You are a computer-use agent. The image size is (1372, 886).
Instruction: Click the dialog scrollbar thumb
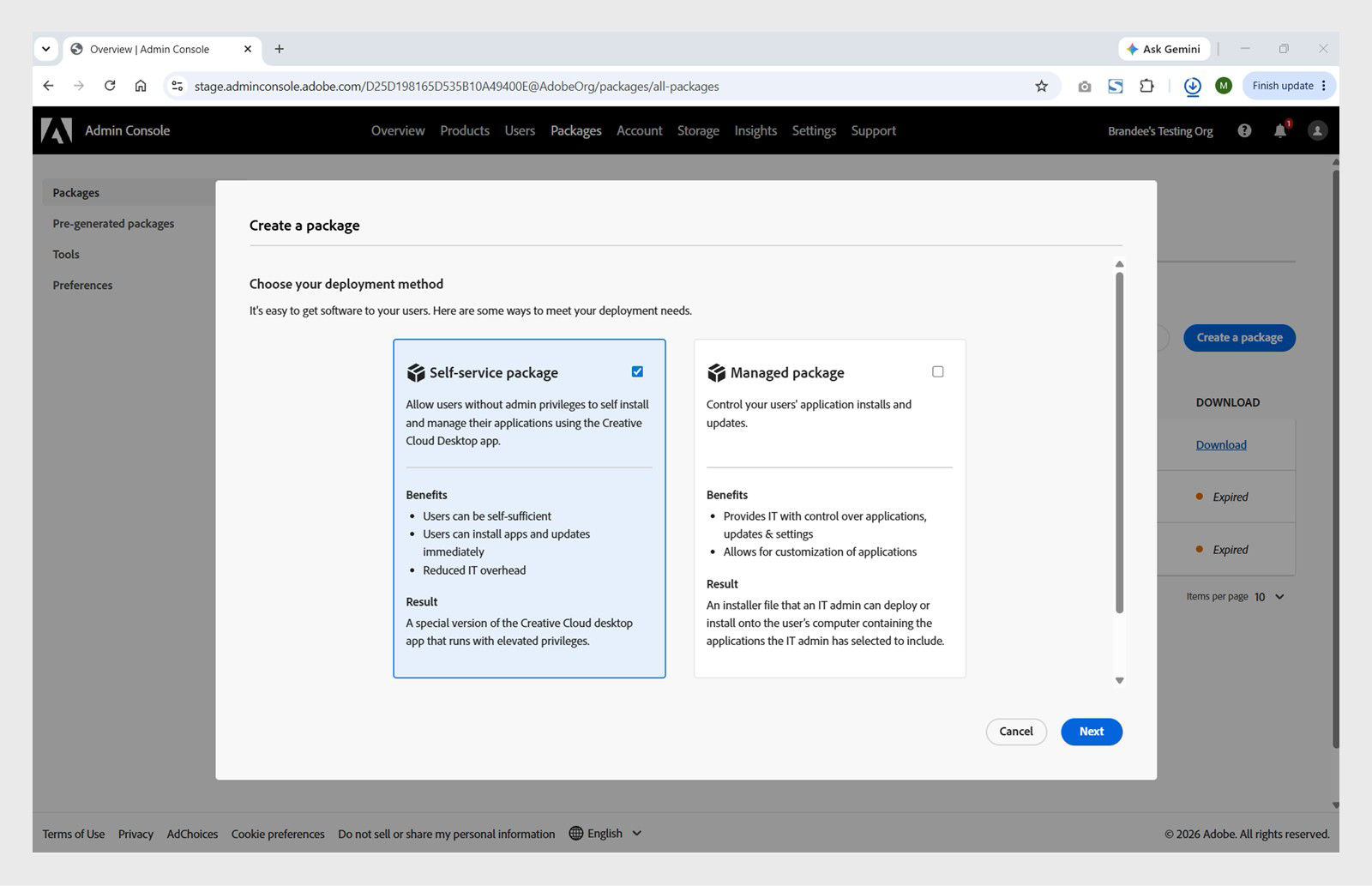tap(1119, 443)
